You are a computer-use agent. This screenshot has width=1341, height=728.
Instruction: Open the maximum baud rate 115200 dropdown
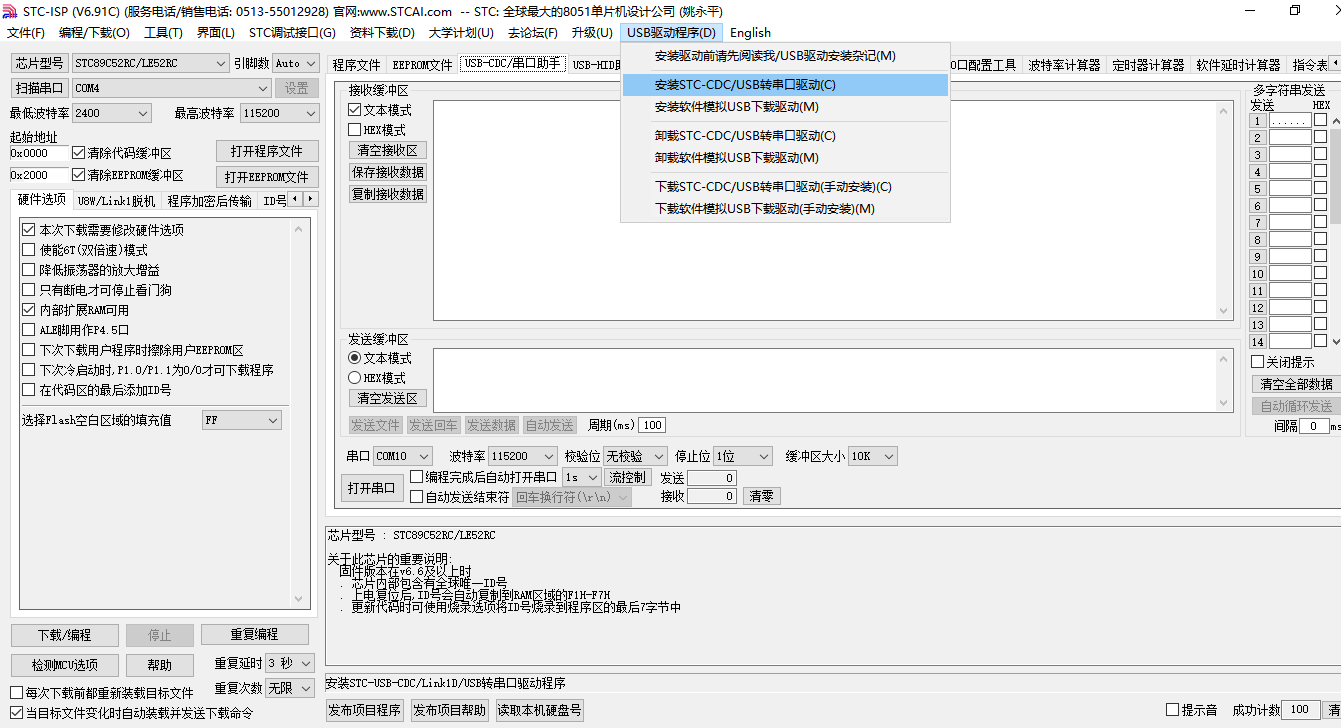point(280,114)
